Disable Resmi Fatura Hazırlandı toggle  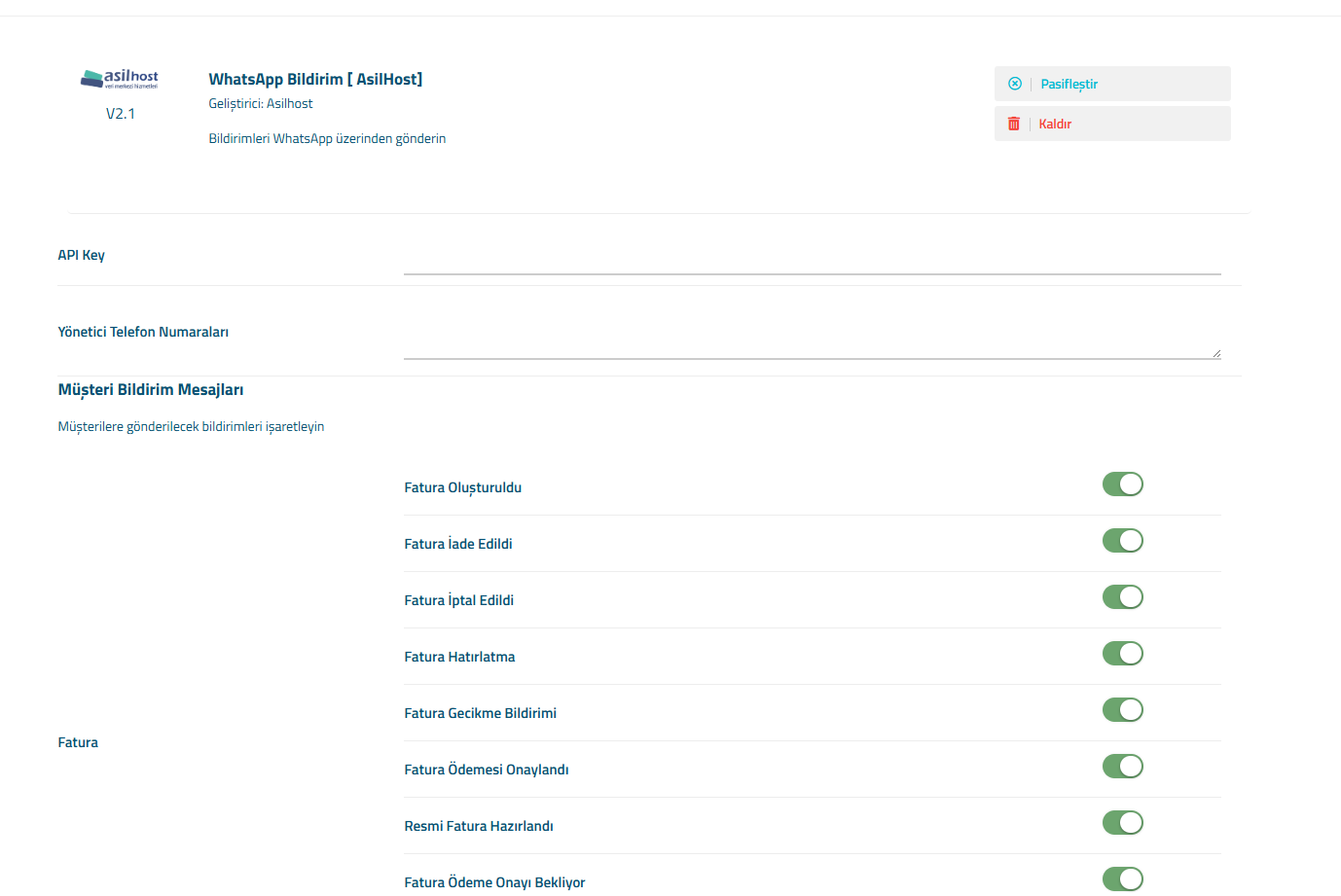pos(1122,823)
